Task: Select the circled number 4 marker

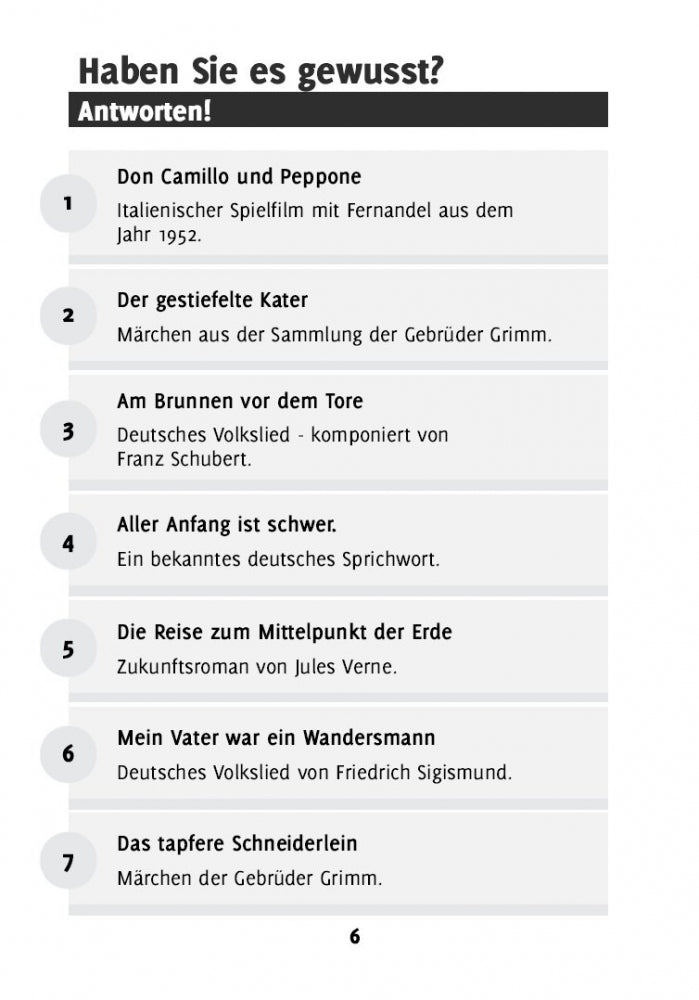Action: (68, 544)
